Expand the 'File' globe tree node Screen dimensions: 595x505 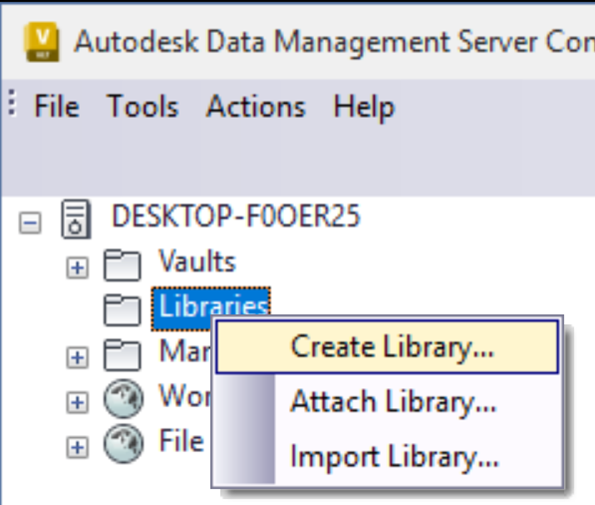pos(77,447)
